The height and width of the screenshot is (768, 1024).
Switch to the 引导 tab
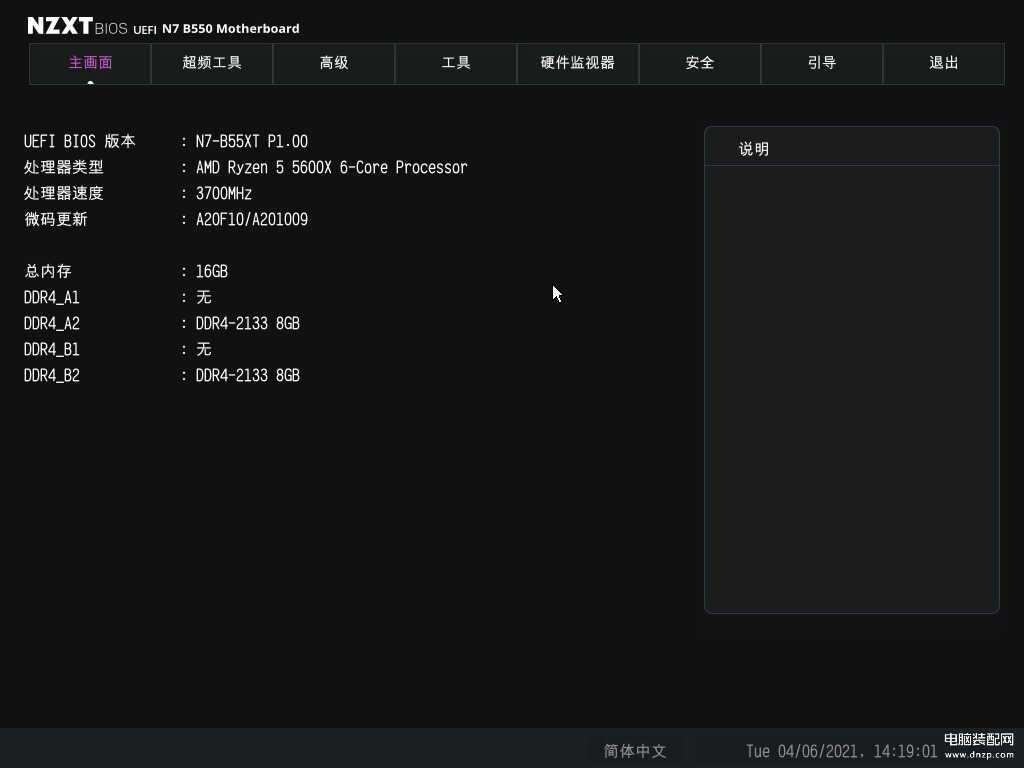[x=822, y=63]
